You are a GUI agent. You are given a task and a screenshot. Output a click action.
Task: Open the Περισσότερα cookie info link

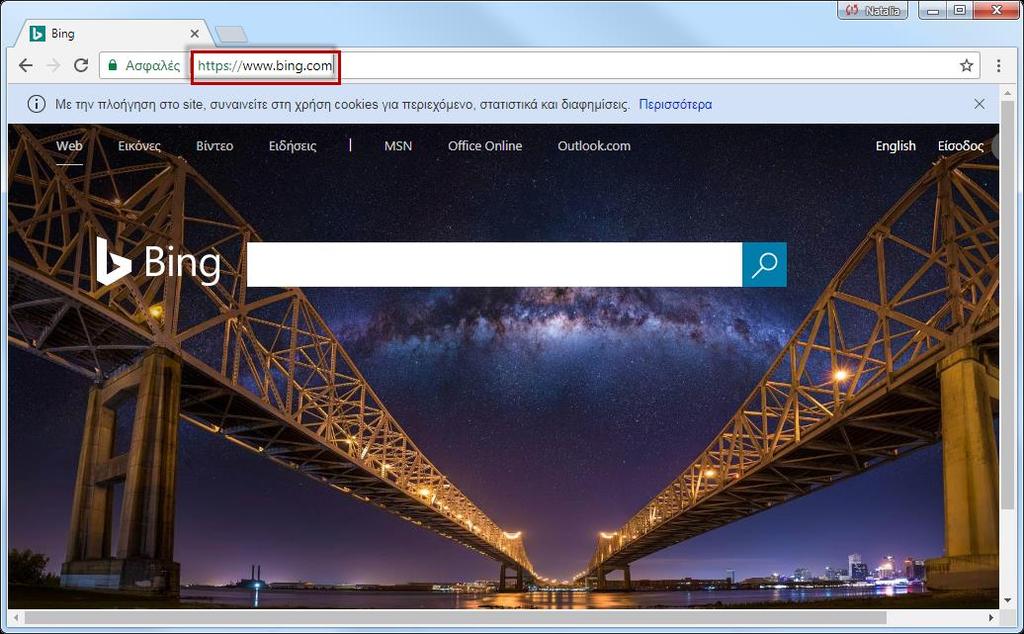(675, 104)
